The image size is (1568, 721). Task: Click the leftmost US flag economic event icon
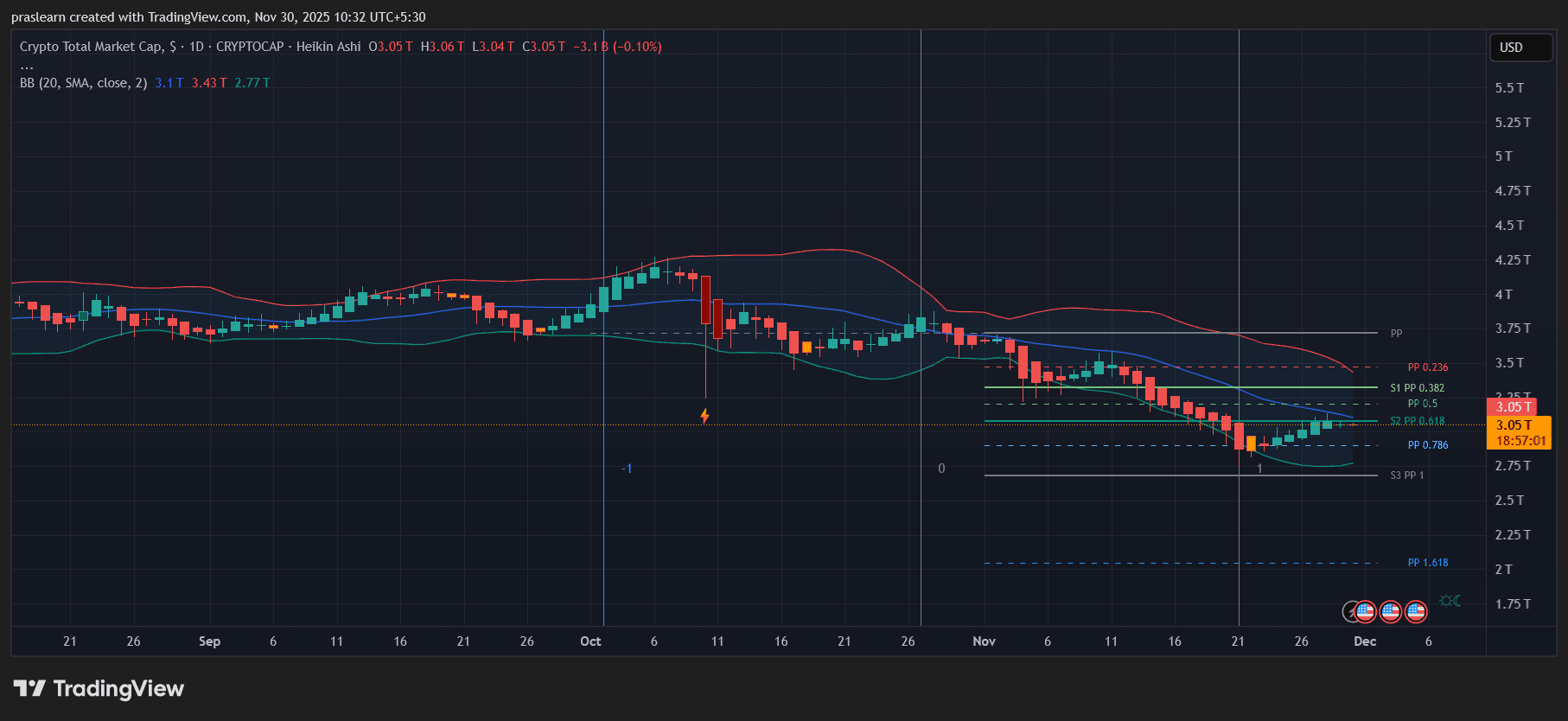(x=1365, y=612)
